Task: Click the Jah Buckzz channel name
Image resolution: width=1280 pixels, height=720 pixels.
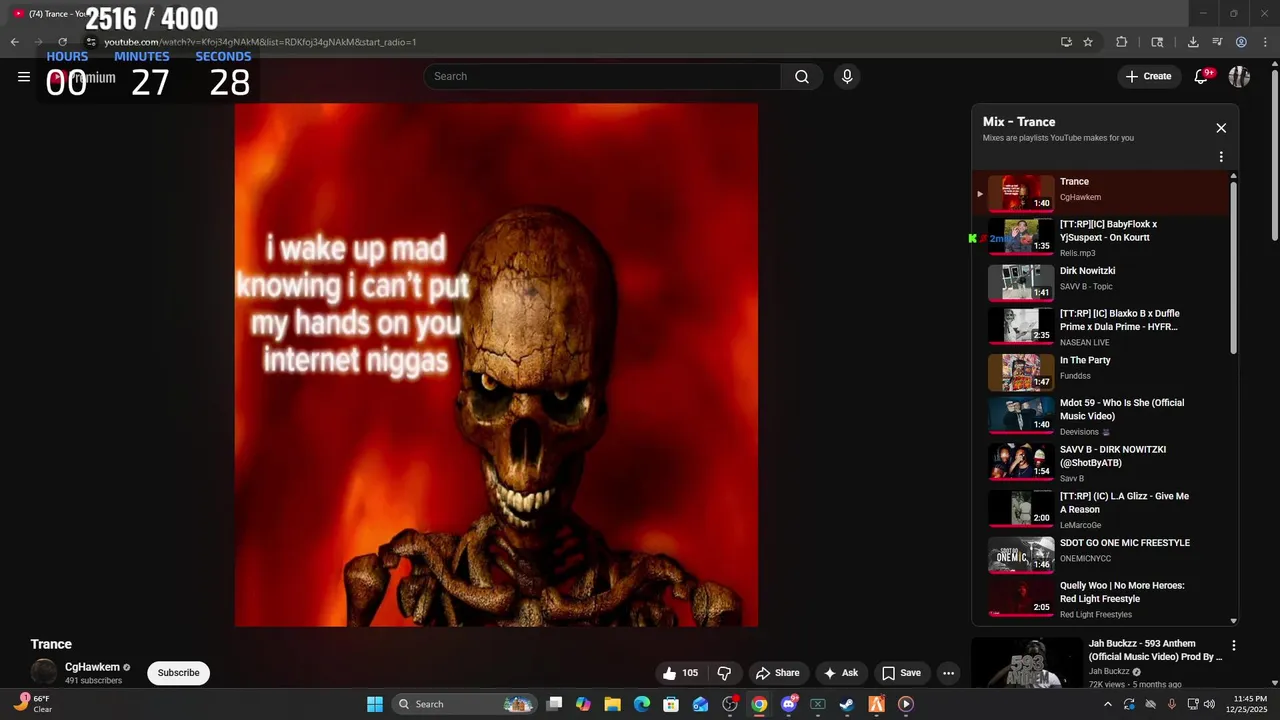Action: pos(1109,672)
